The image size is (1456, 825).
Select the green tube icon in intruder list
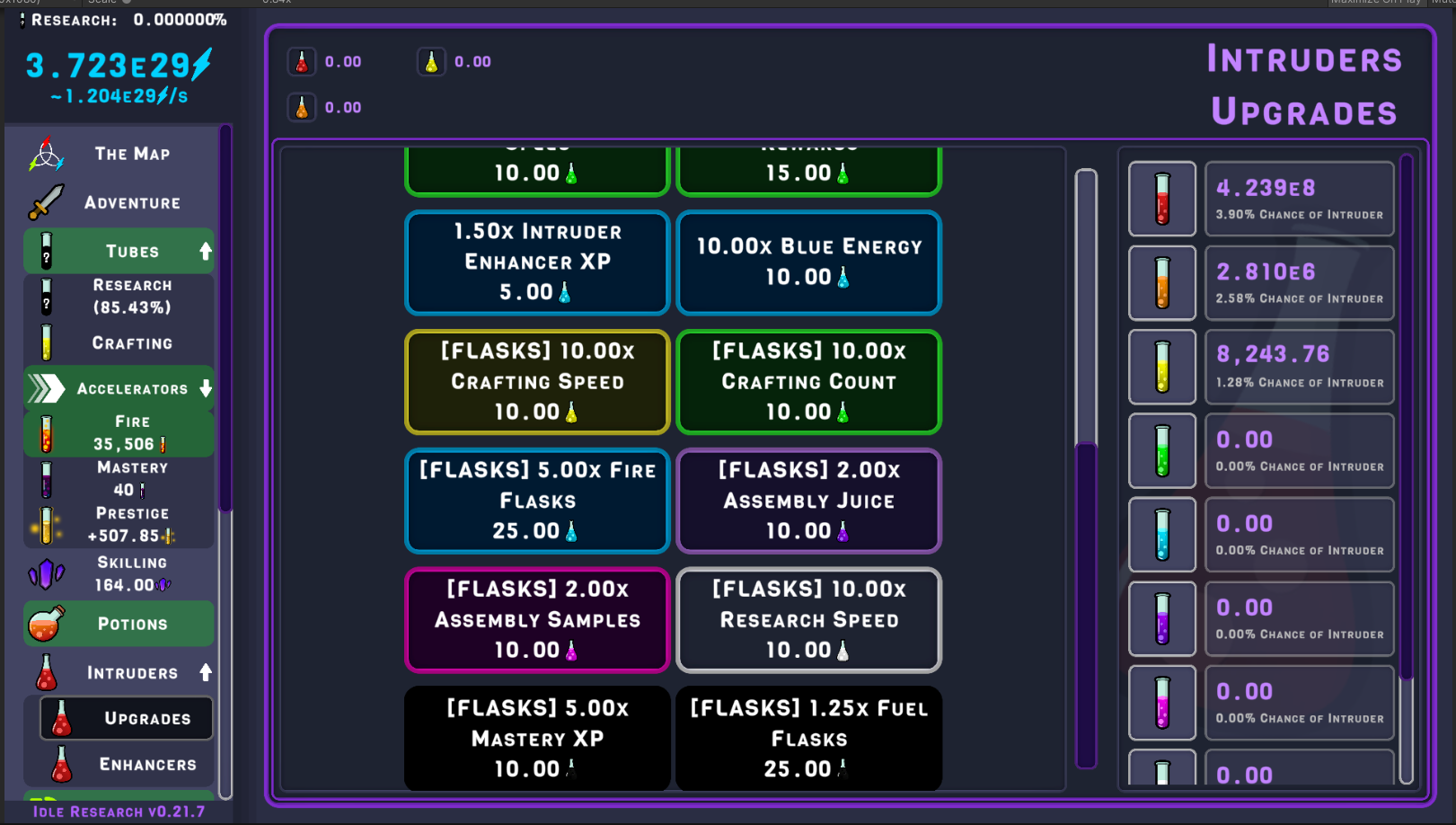1161,450
